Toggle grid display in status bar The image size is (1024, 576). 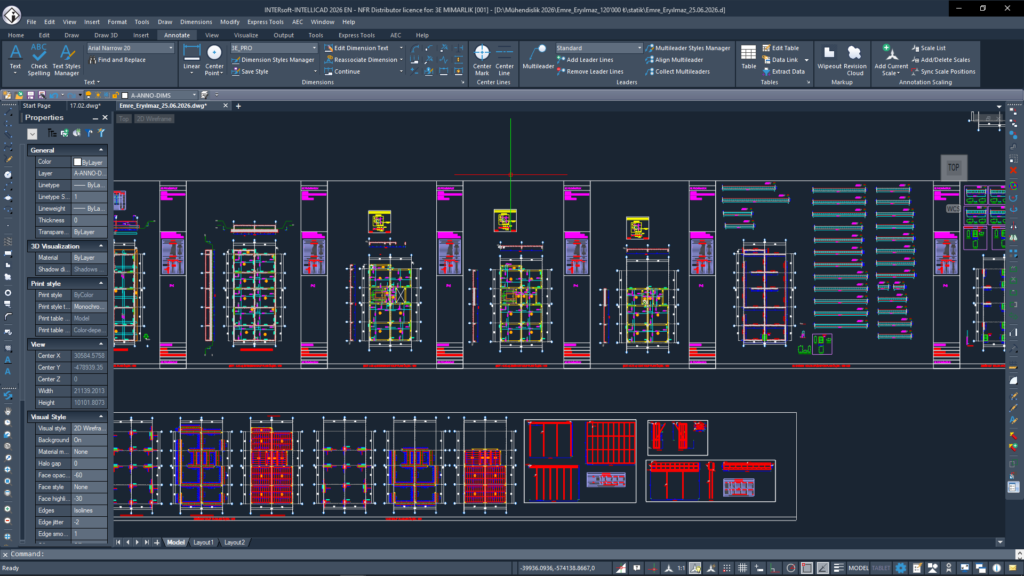[743, 568]
